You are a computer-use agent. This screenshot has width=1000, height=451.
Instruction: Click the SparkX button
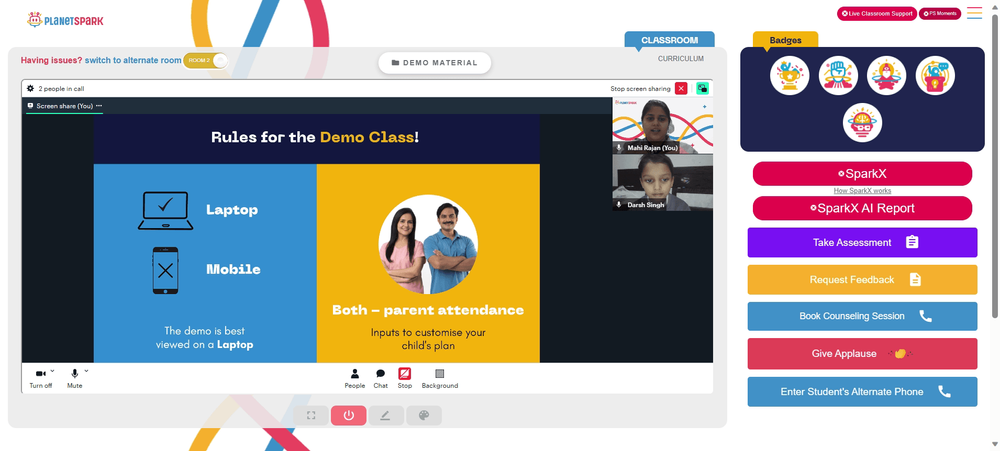click(862, 174)
